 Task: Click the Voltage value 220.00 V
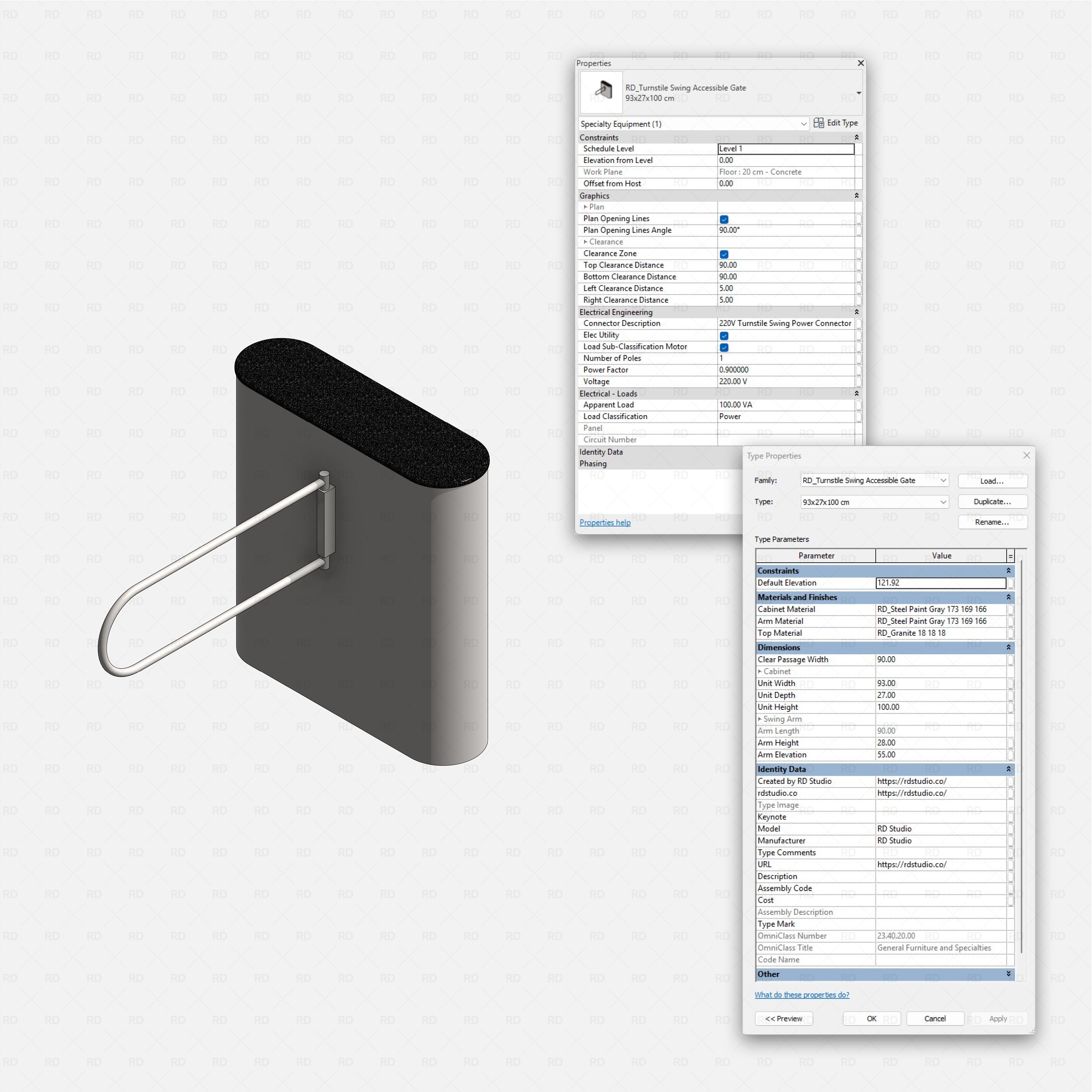(x=786, y=382)
